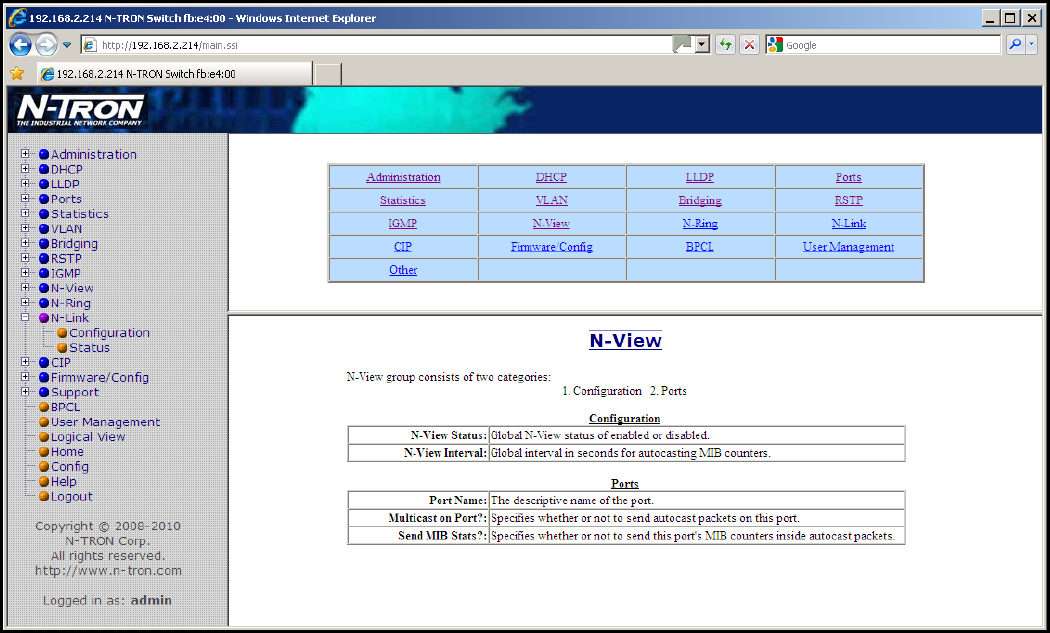Open the N-Ring link in the table
This screenshot has width=1050, height=633.
point(700,223)
